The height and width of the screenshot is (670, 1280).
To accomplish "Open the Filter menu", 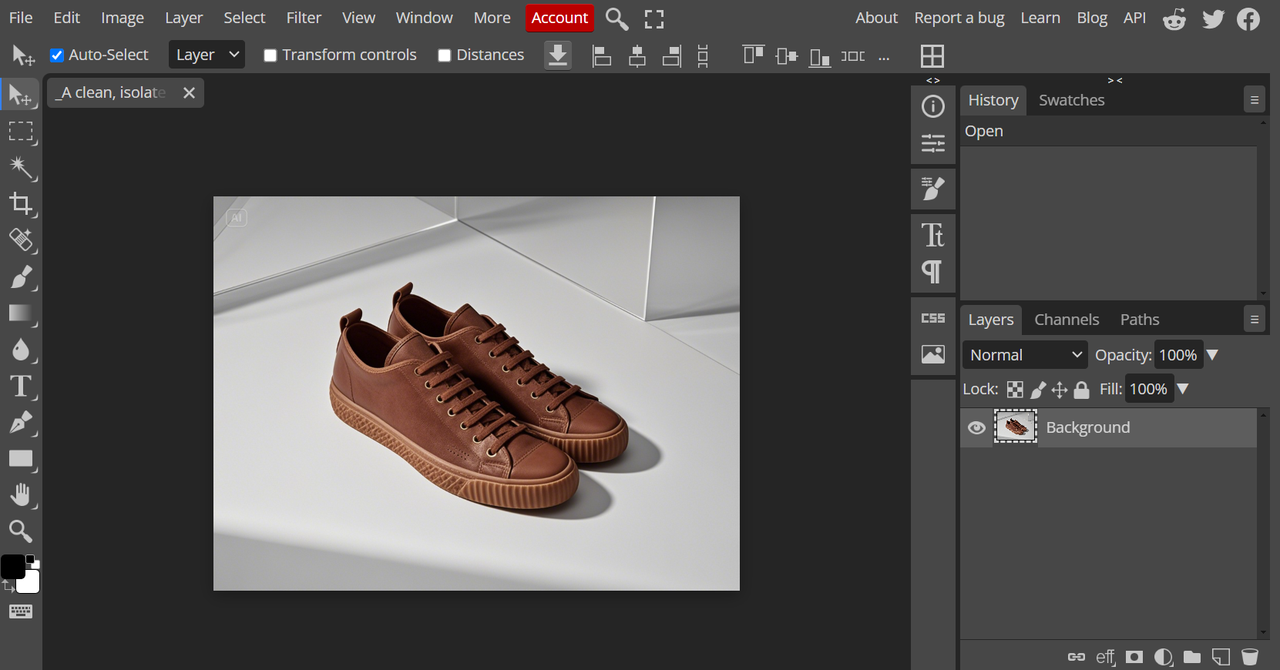I will tap(304, 18).
